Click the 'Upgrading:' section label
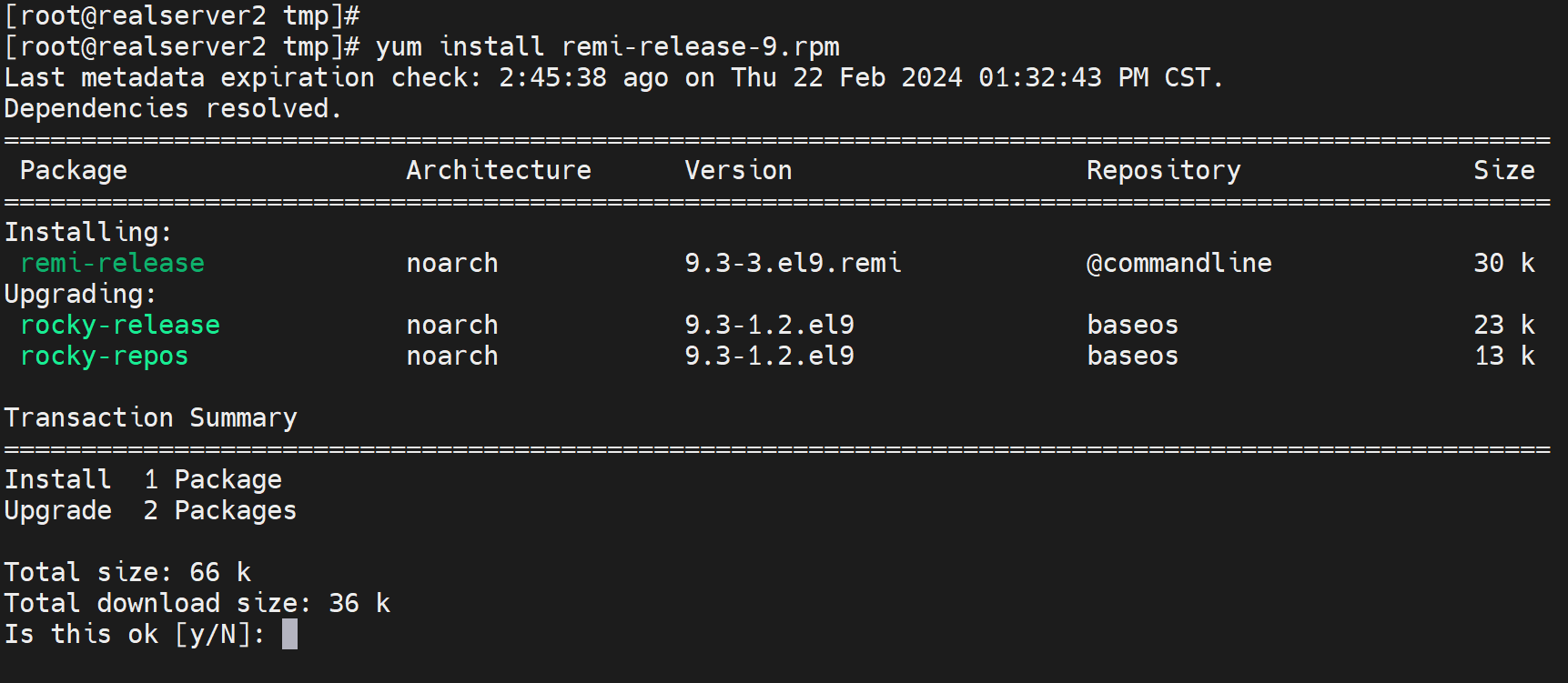 tap(80, 294)
